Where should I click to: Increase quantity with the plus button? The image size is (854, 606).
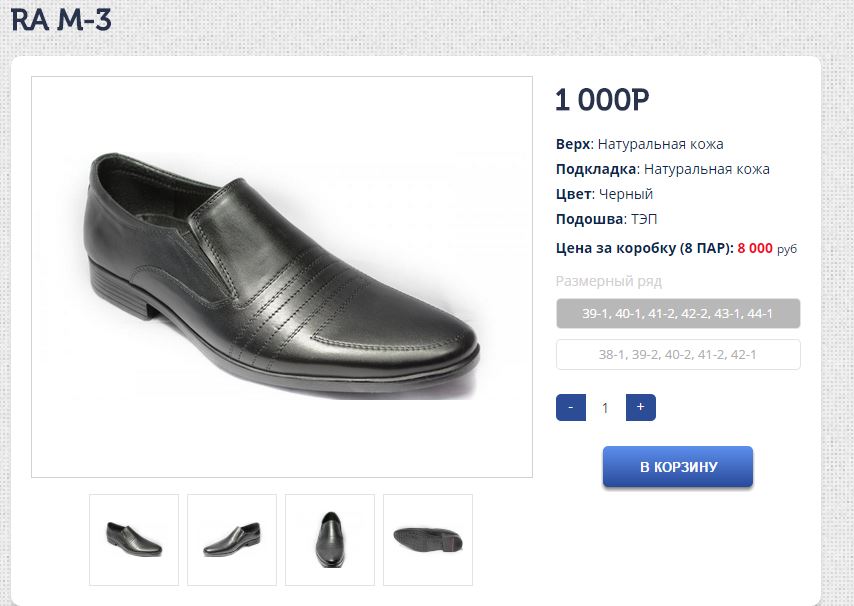coord(640,407)
